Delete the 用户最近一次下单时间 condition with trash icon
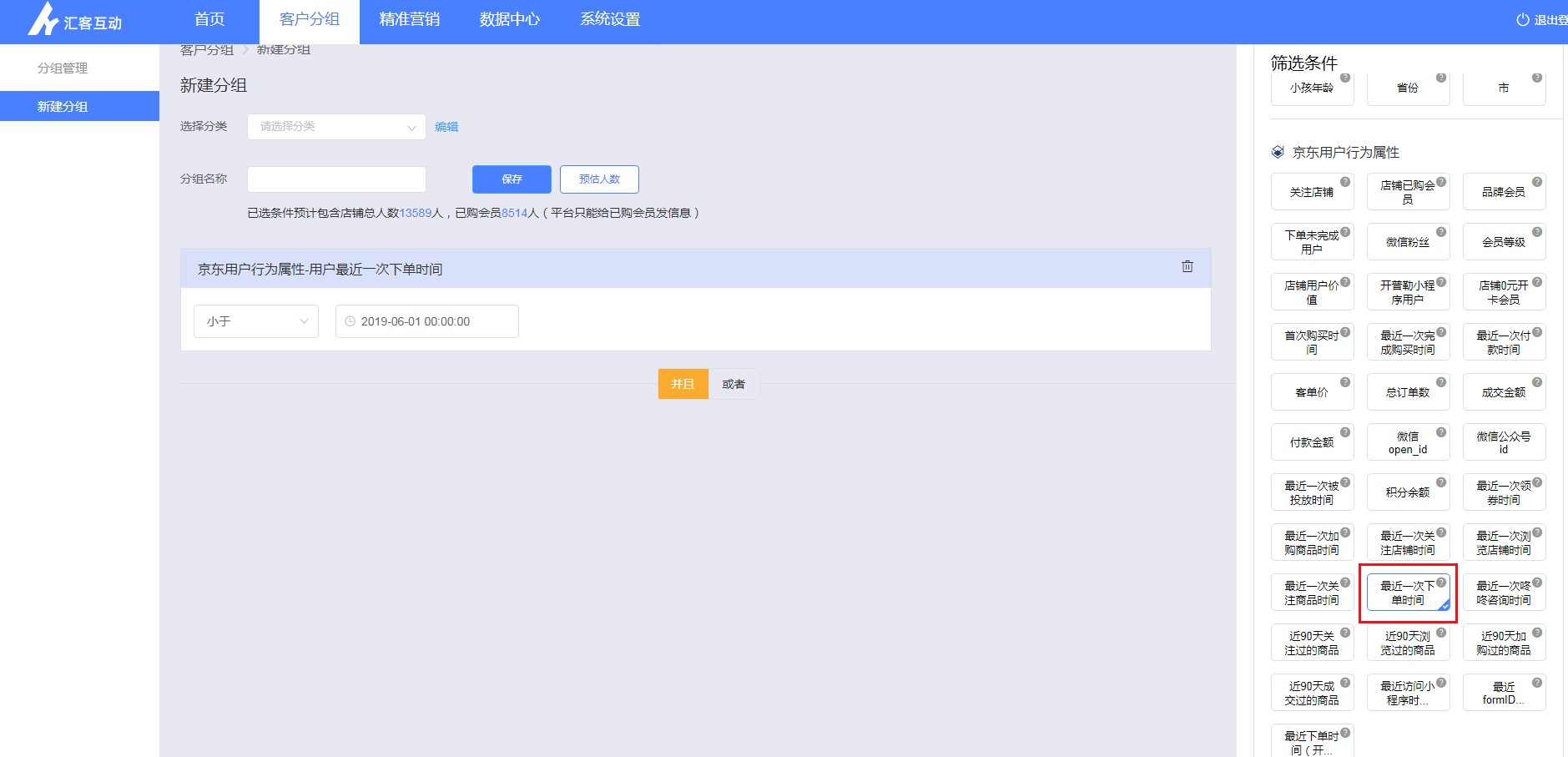This screenshot has width=1568, height=757. pos(1187,267)
